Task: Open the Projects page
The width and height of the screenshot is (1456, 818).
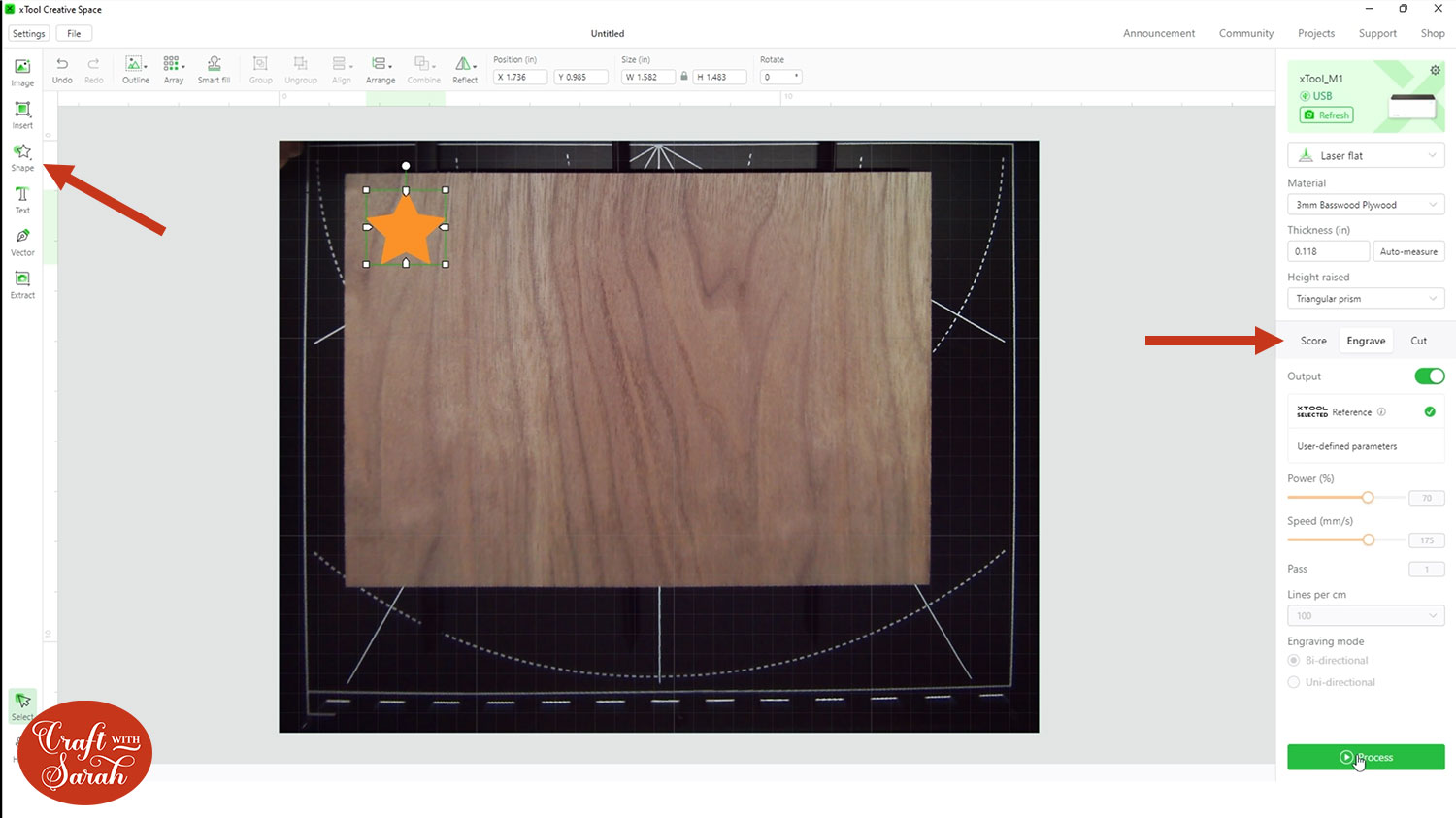Action: tap(1316, 33)
